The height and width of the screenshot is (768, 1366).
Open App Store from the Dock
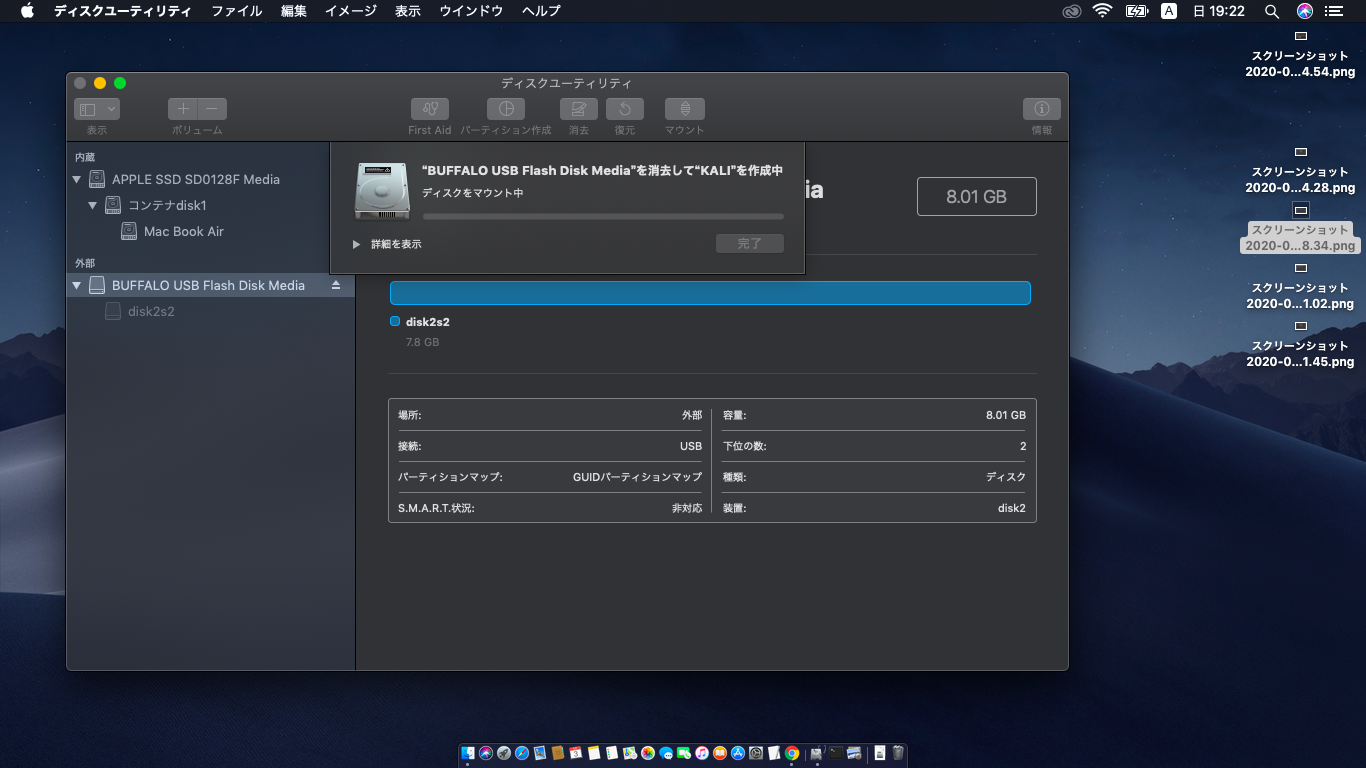738,753
